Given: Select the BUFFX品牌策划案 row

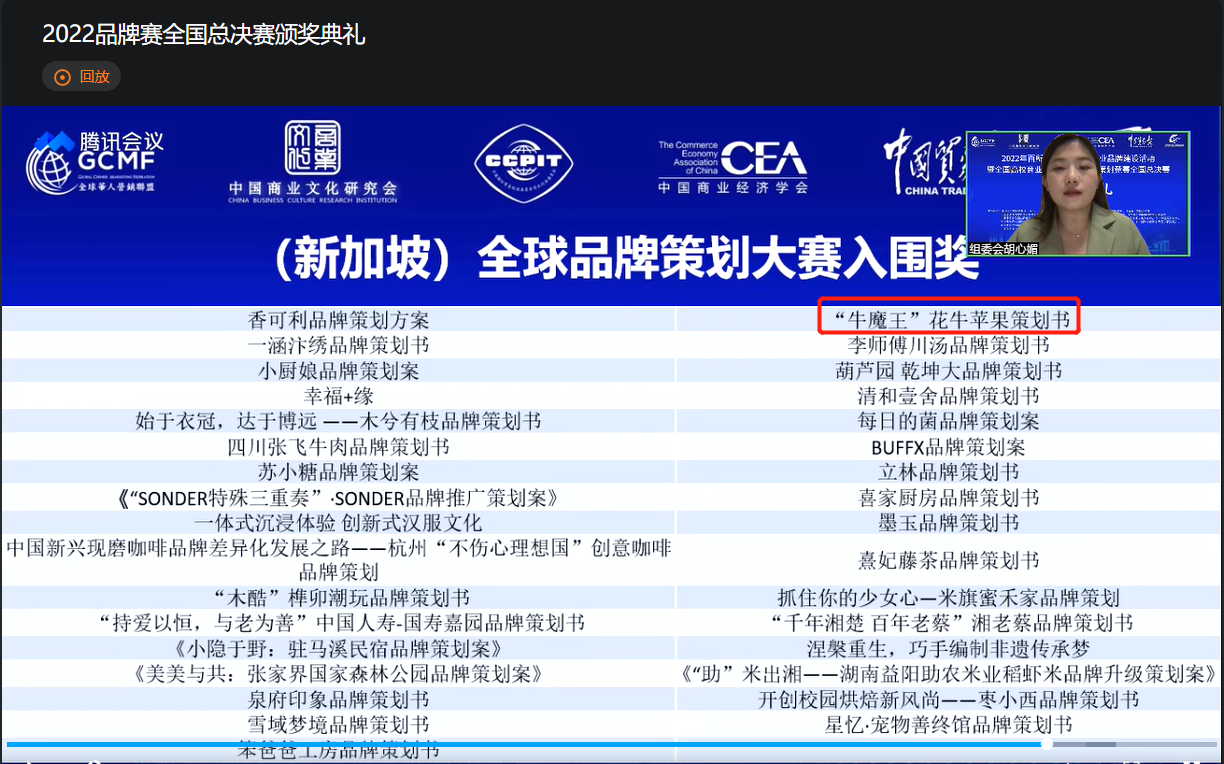Looking at the screenshot, I should click(x=948, y=447).
